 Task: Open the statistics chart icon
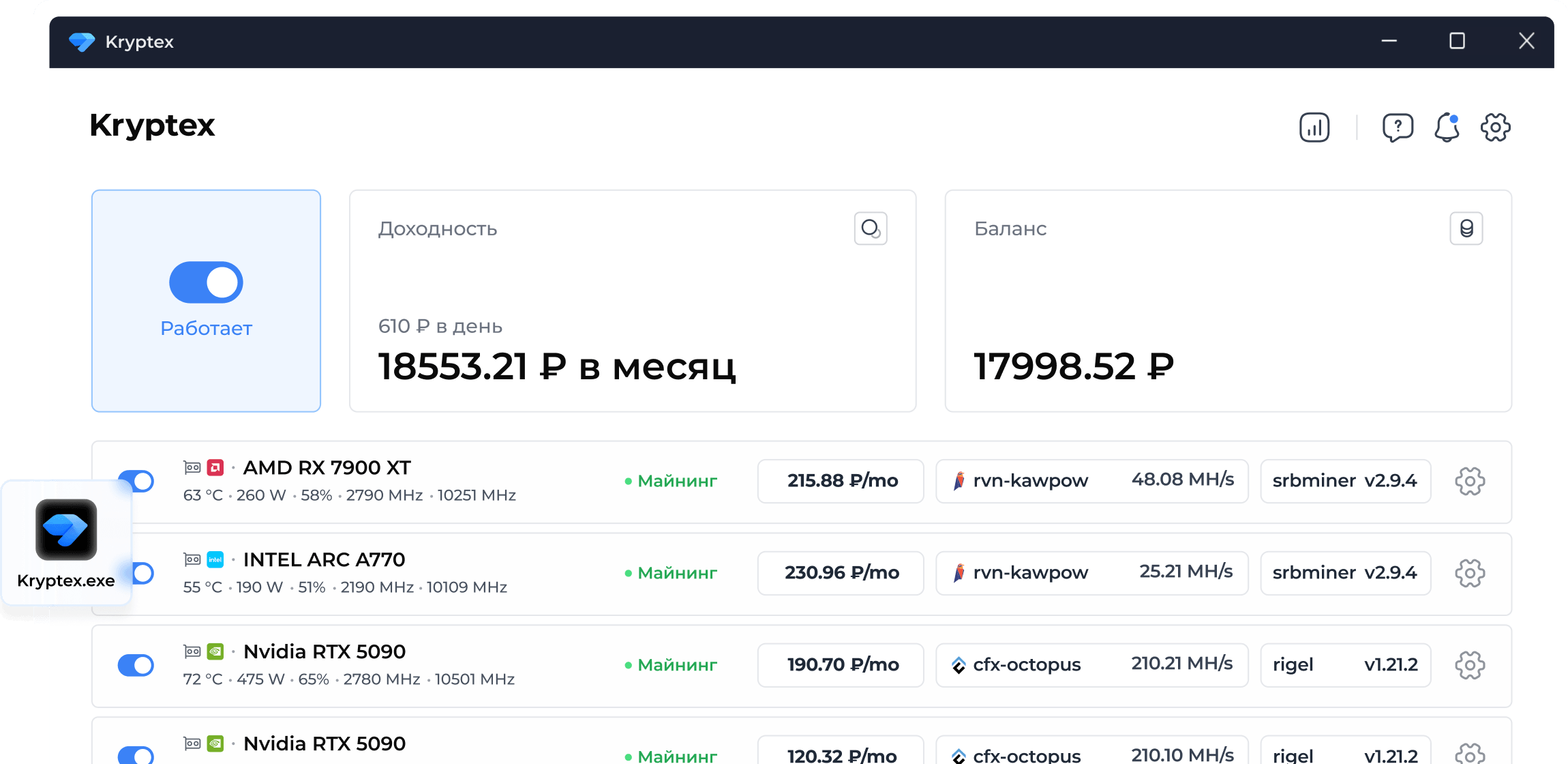(1314, 127)
